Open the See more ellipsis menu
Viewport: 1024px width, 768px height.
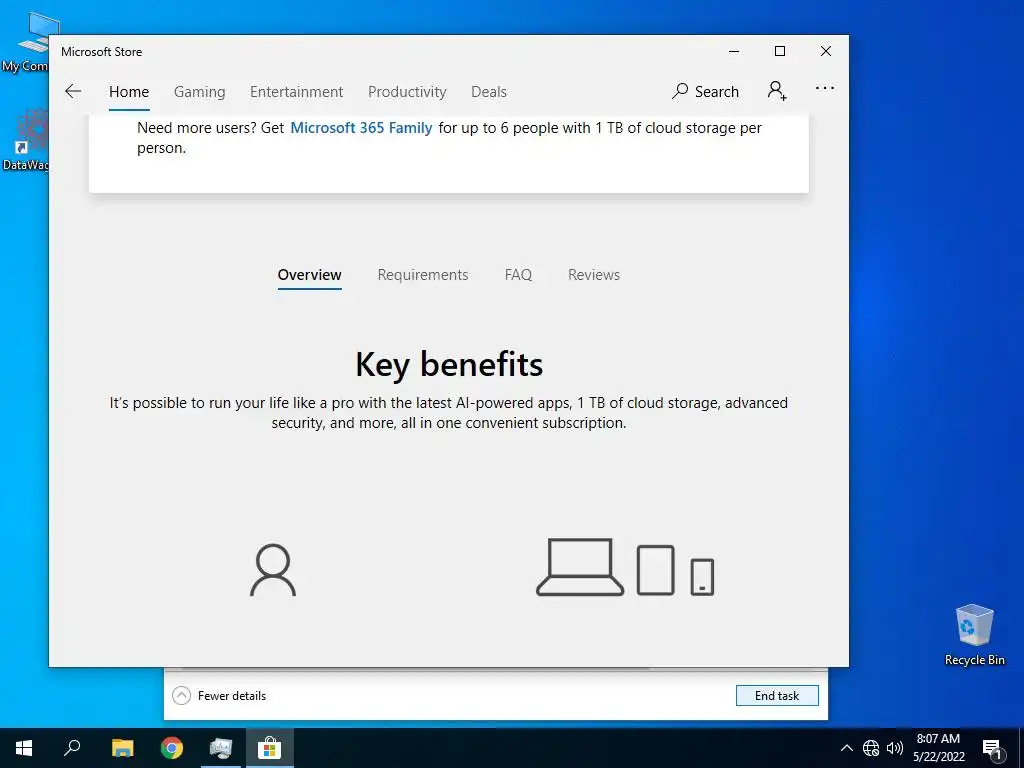click(x=825, y=88)
